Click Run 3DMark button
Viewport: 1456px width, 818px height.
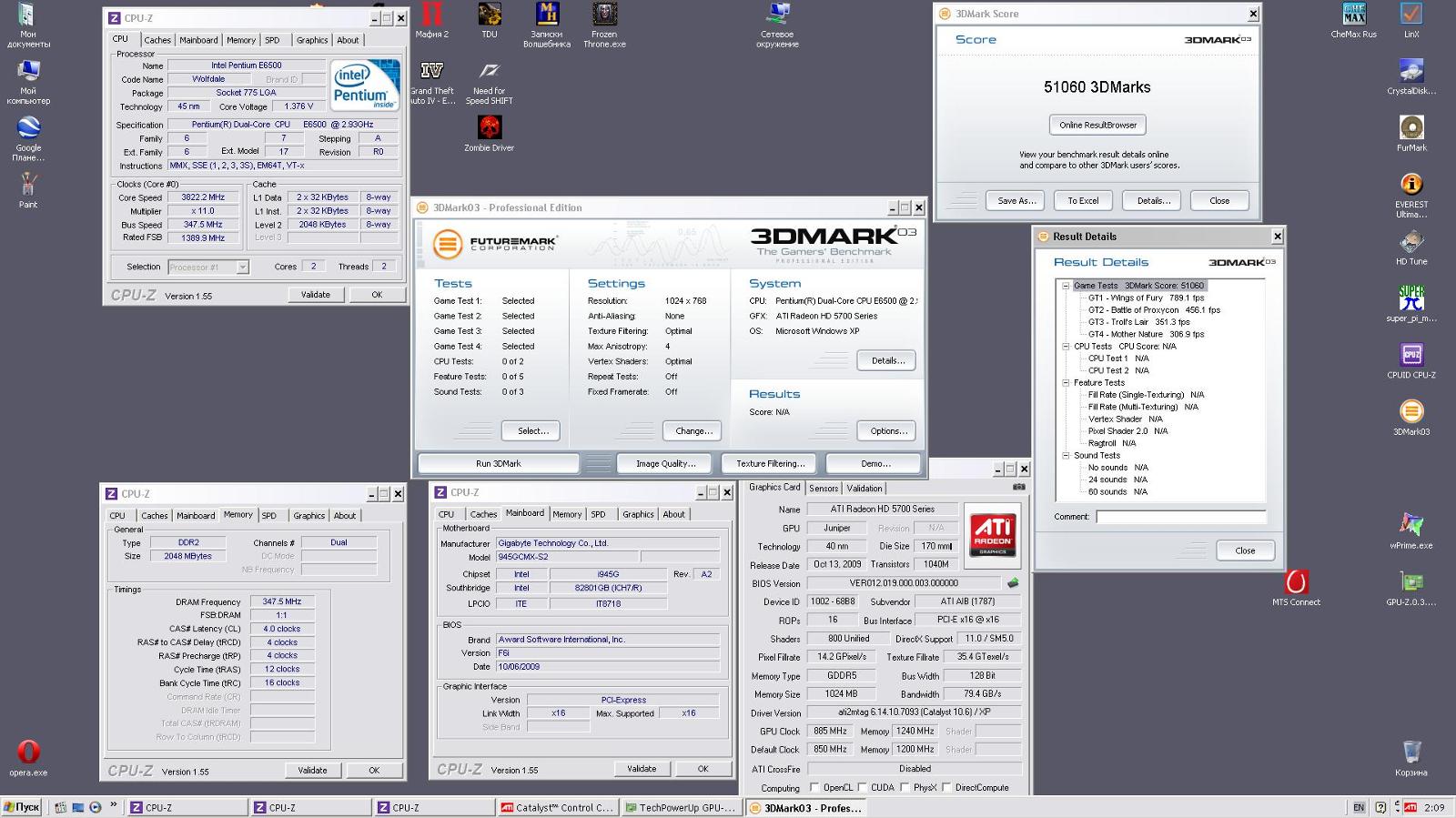point(499,463)
